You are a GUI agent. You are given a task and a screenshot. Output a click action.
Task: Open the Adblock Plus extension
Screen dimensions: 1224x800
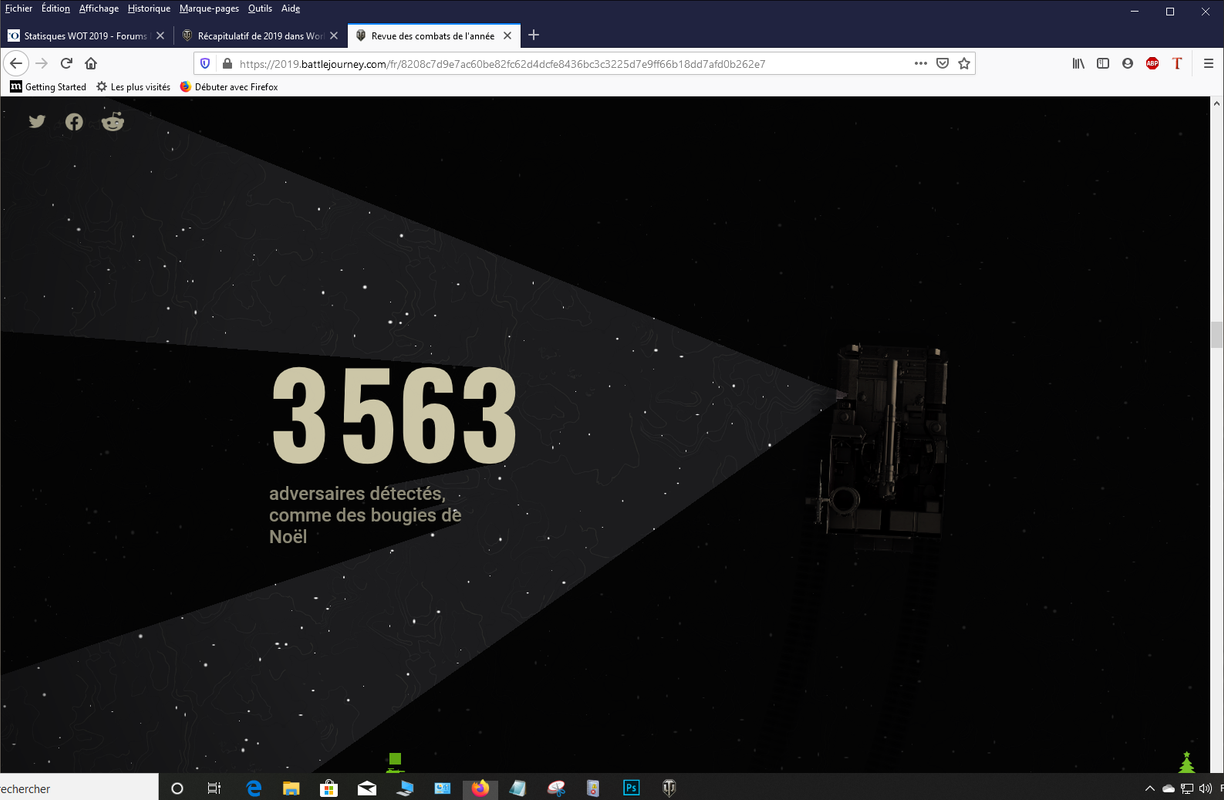click(1152, 63)
